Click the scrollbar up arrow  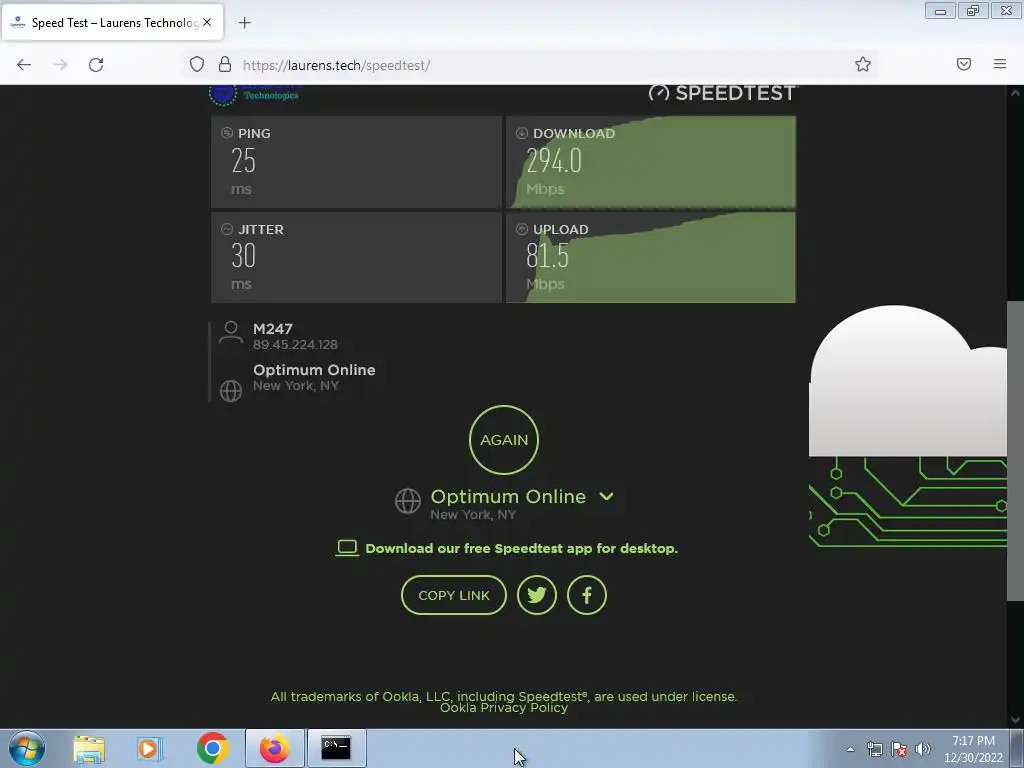[x=1015, y=93]
